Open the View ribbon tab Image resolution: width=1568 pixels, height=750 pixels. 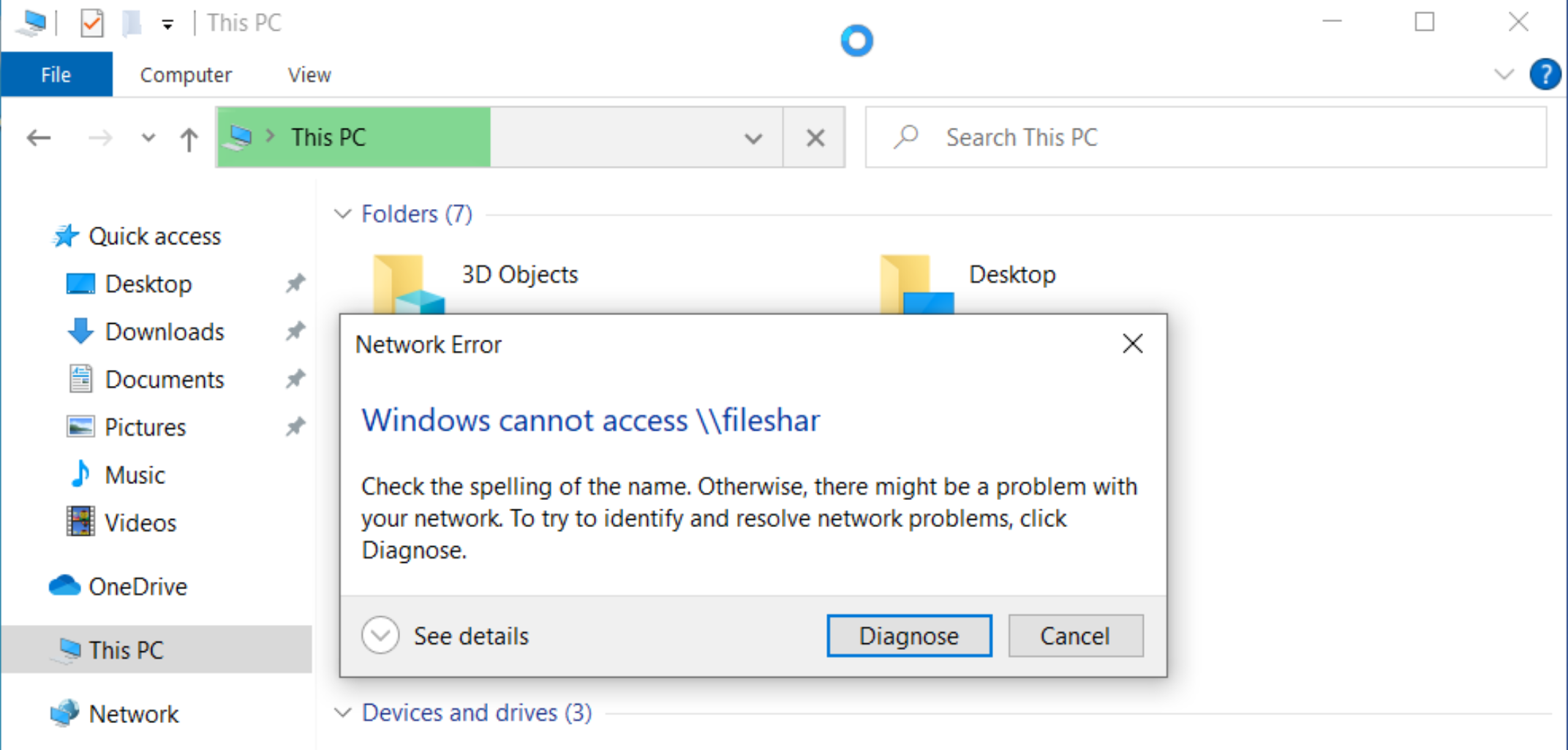pos(309,75)
